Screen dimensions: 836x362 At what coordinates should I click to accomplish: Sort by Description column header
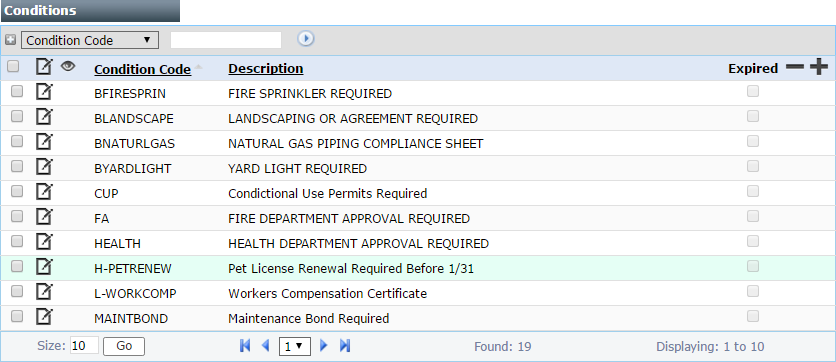tap(266, 69)
